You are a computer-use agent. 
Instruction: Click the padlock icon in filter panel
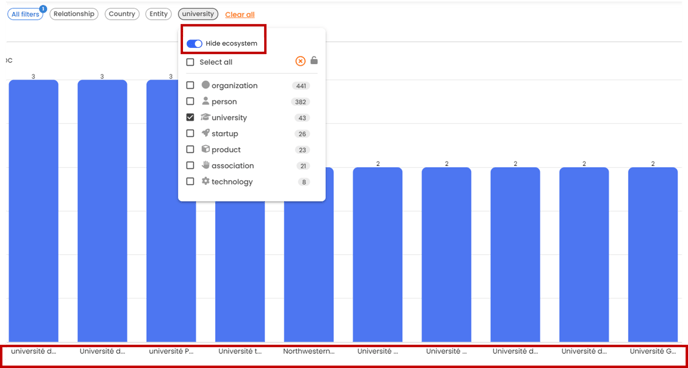click(314, 61)
